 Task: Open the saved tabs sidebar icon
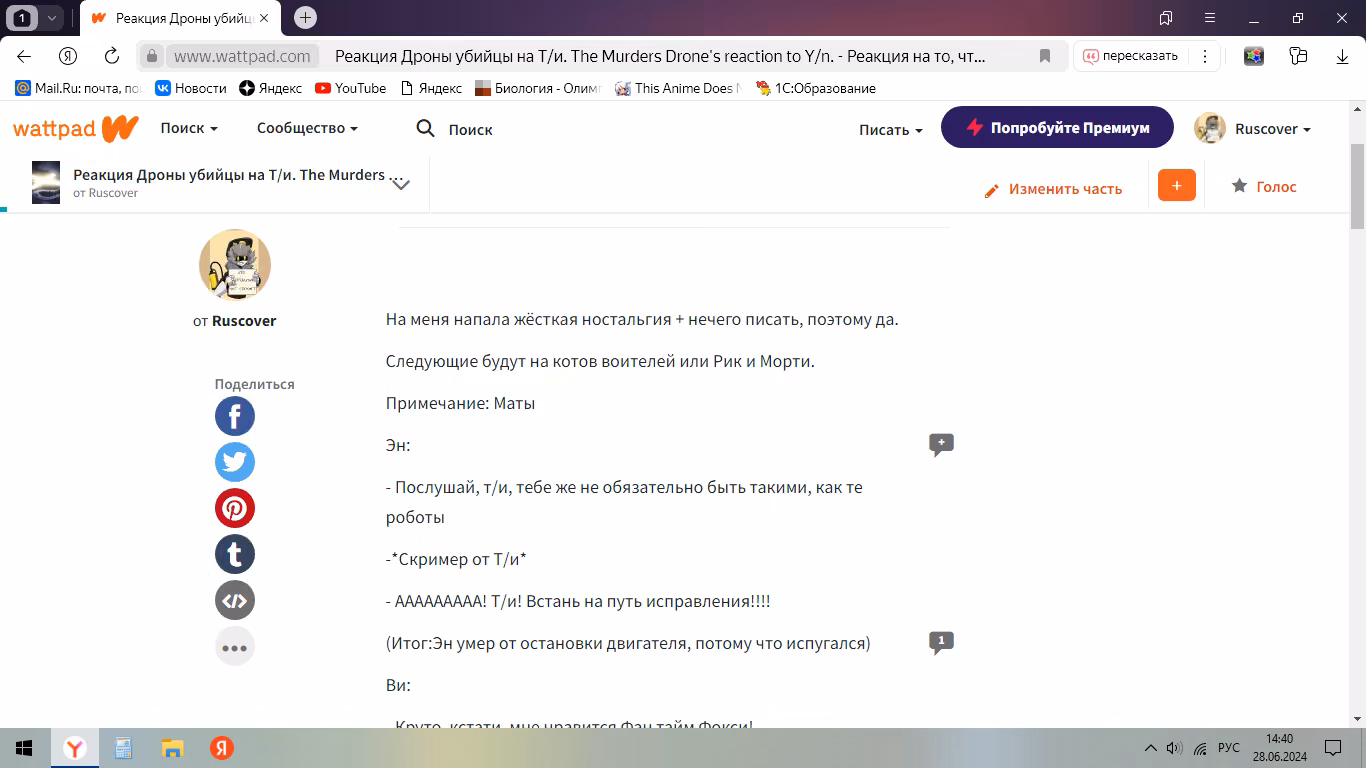[x=1165, y=17]
